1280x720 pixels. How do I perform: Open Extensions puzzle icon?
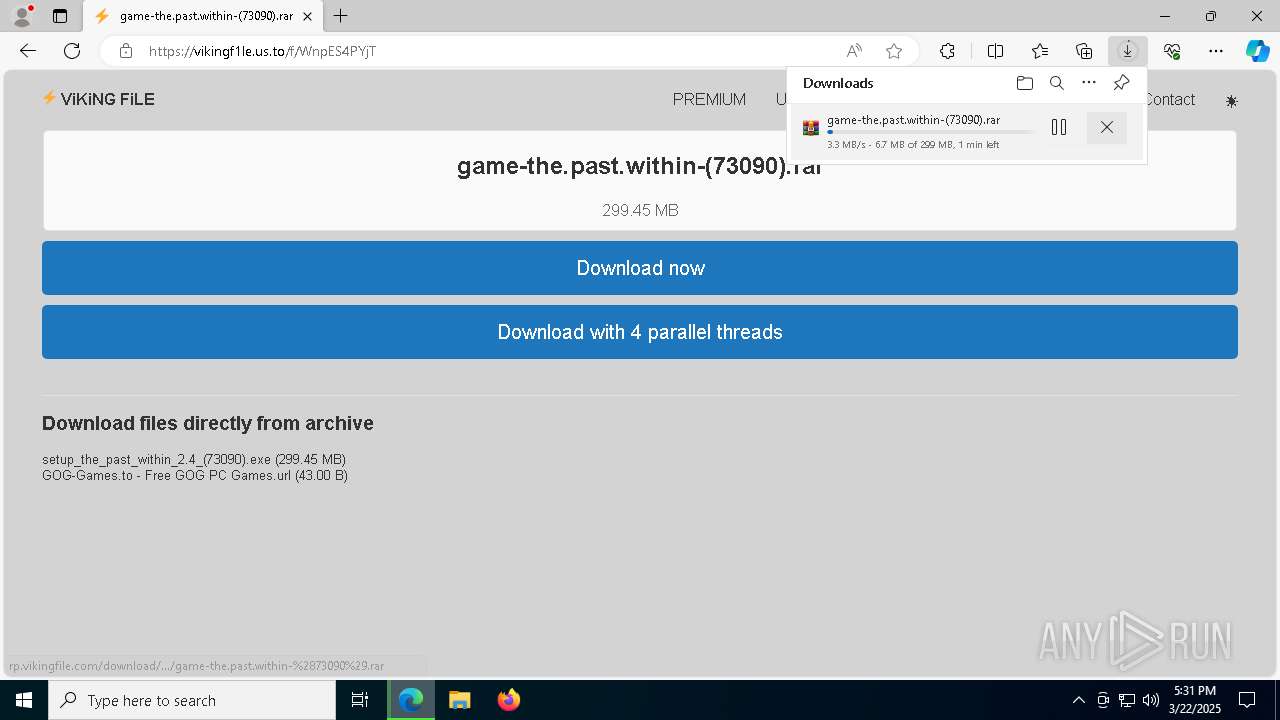pyautogui.click(x=947, y=51)
